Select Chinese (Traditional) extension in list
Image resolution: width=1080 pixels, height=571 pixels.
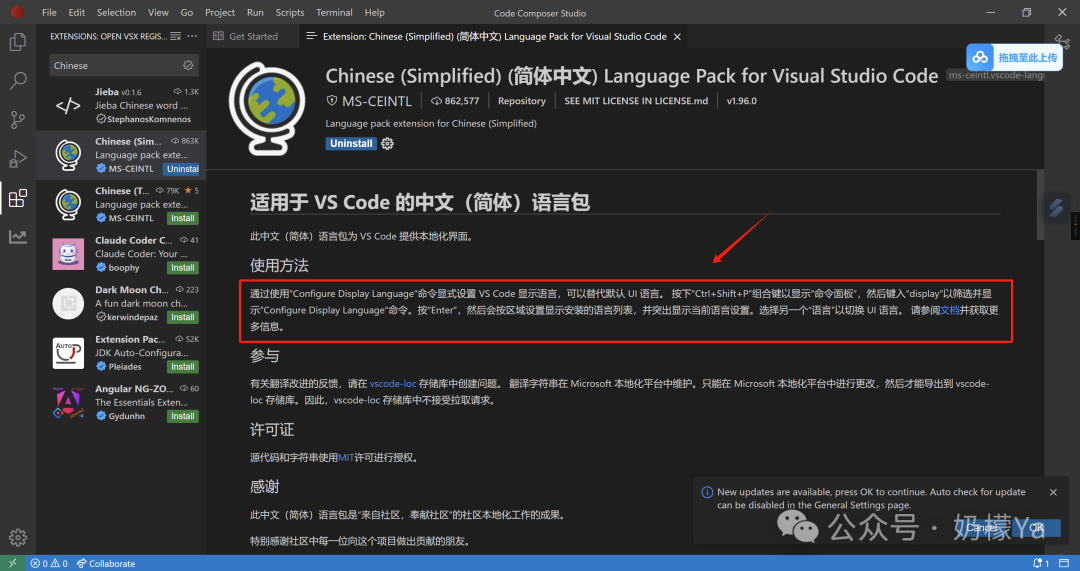(121, 205)
